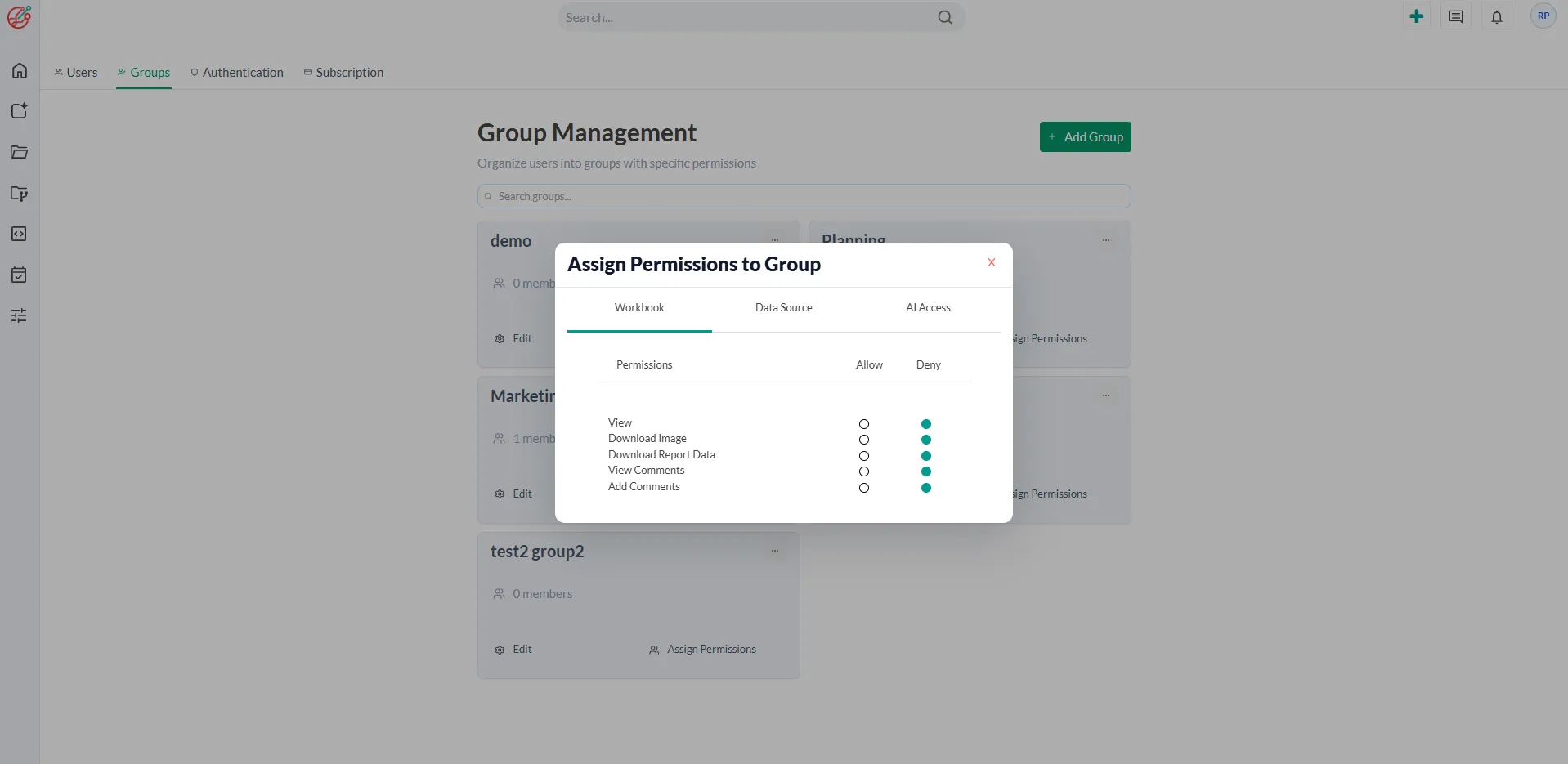Open the Authentication tab
Viewport: 1568px width, 764px height.
237,73
